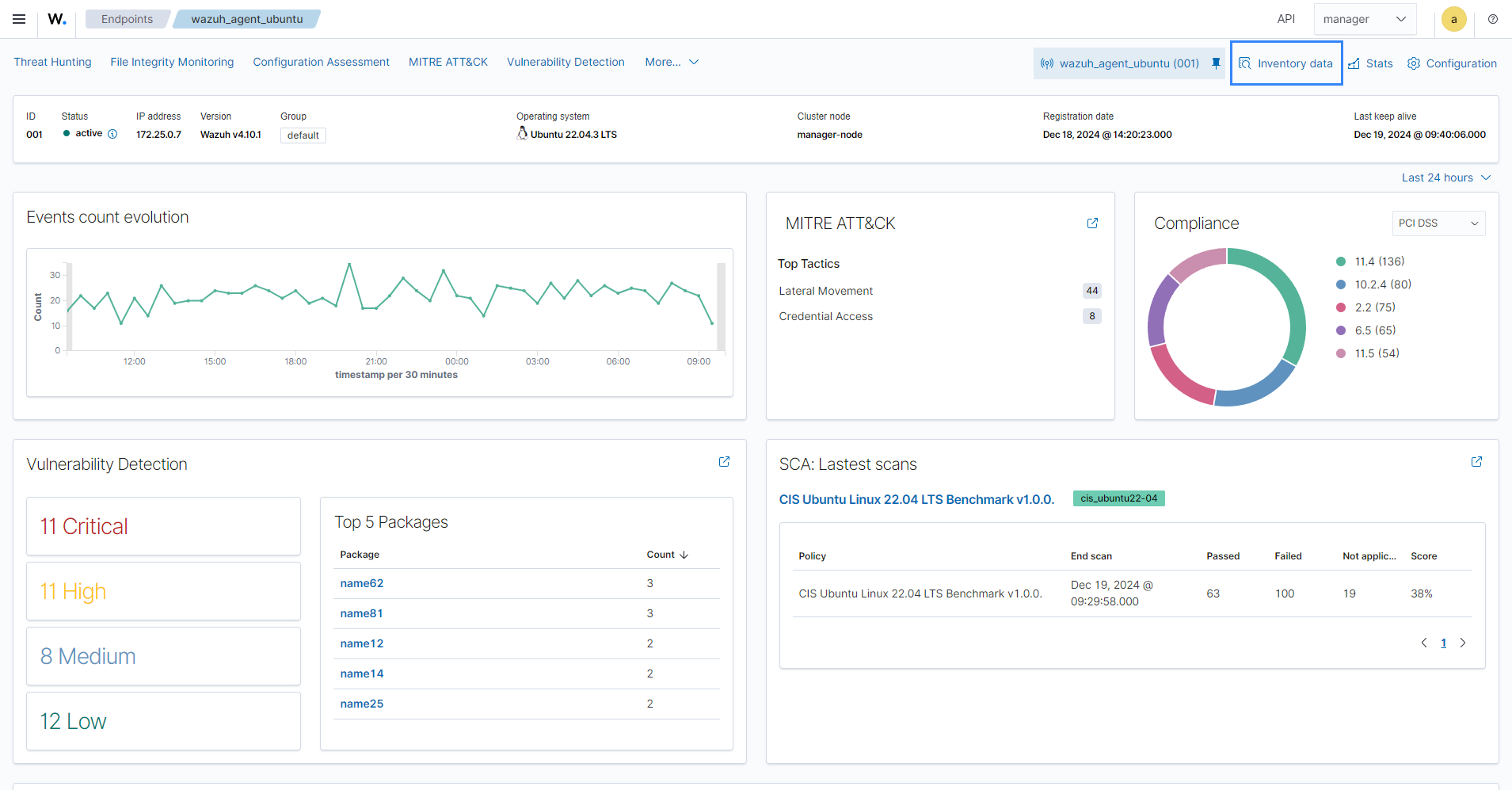The width and height of the screenshot is (1512, 790).
Task: Open package name62 link
Action: point(362,583)
